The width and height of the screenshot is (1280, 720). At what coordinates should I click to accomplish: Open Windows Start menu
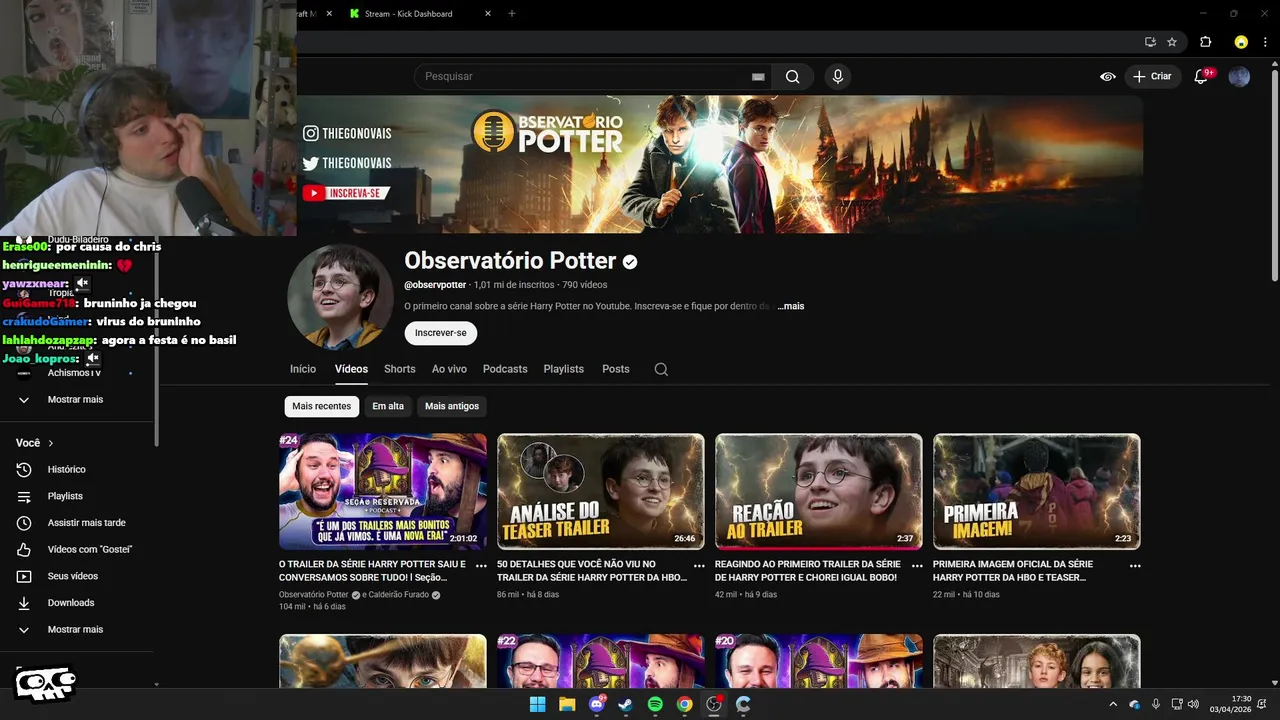(x=537, y=704)
